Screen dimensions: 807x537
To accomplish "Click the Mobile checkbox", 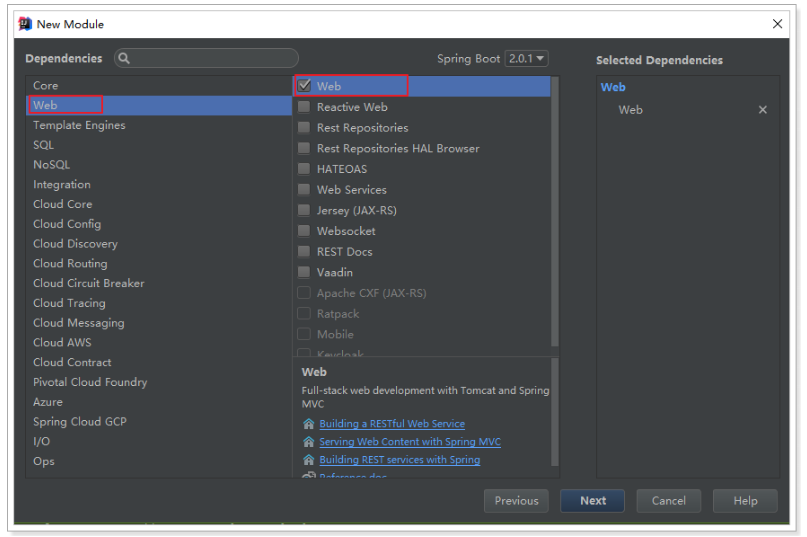I will coord(304,334).
